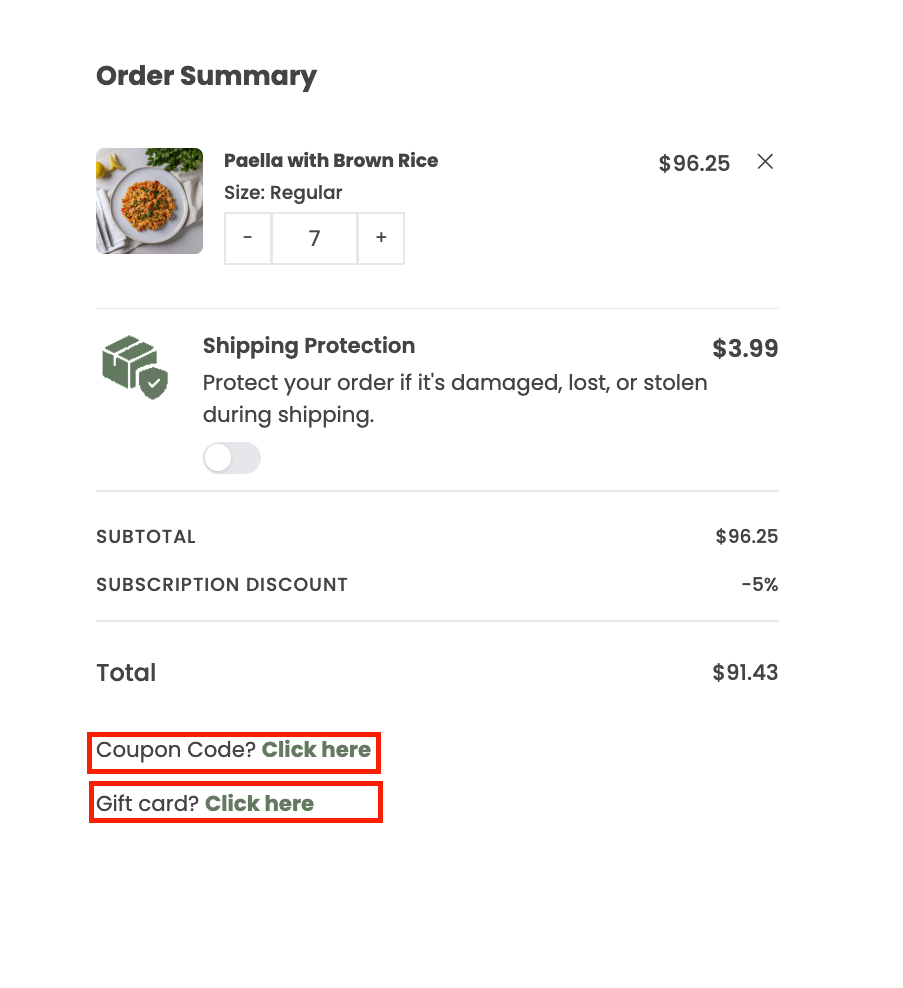This screenshot has height=988, width=903.
Task: Click the $96.25 price beside the product
Action: click(694, 163)
